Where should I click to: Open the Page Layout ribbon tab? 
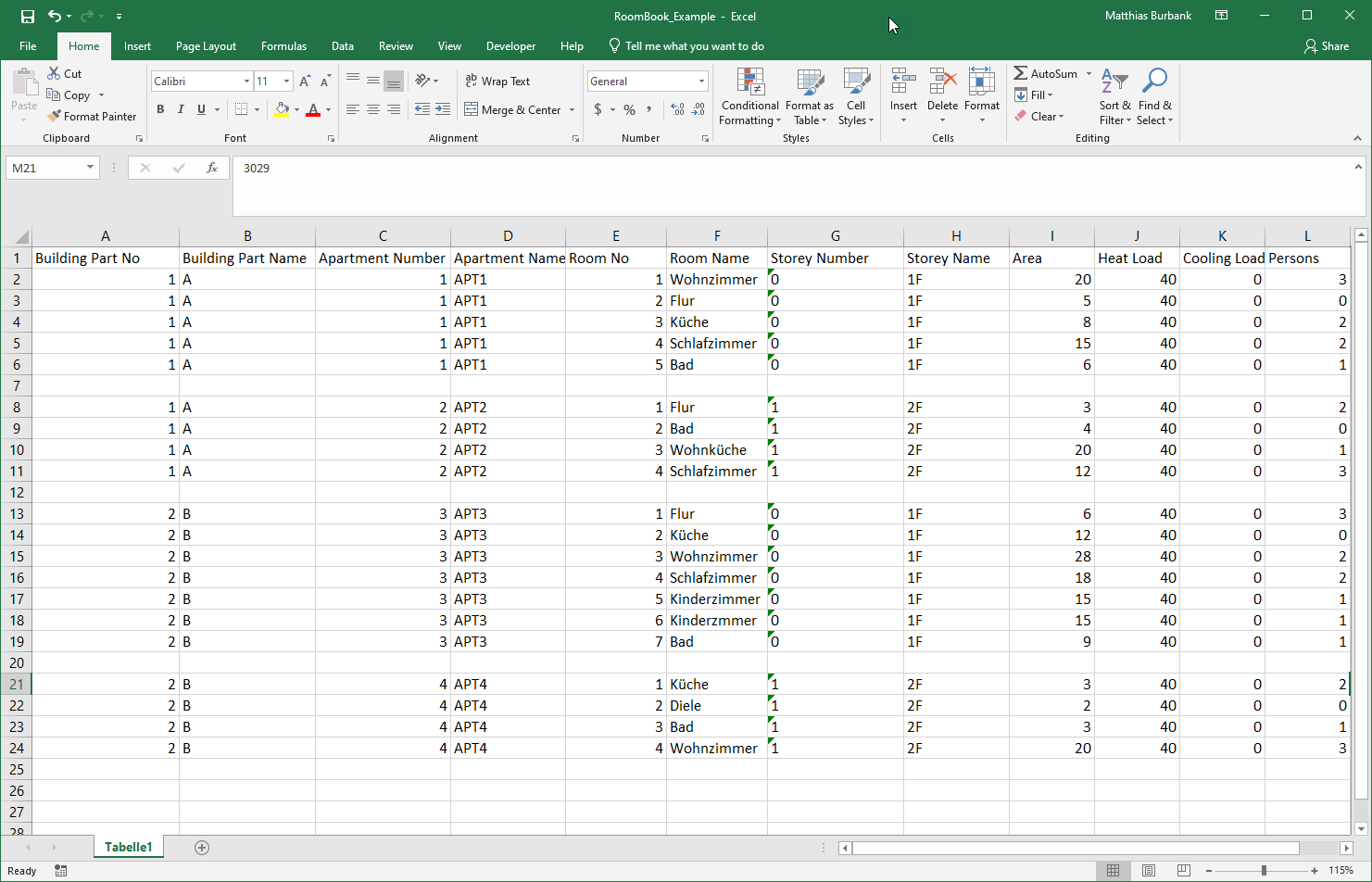pos(206,46)
